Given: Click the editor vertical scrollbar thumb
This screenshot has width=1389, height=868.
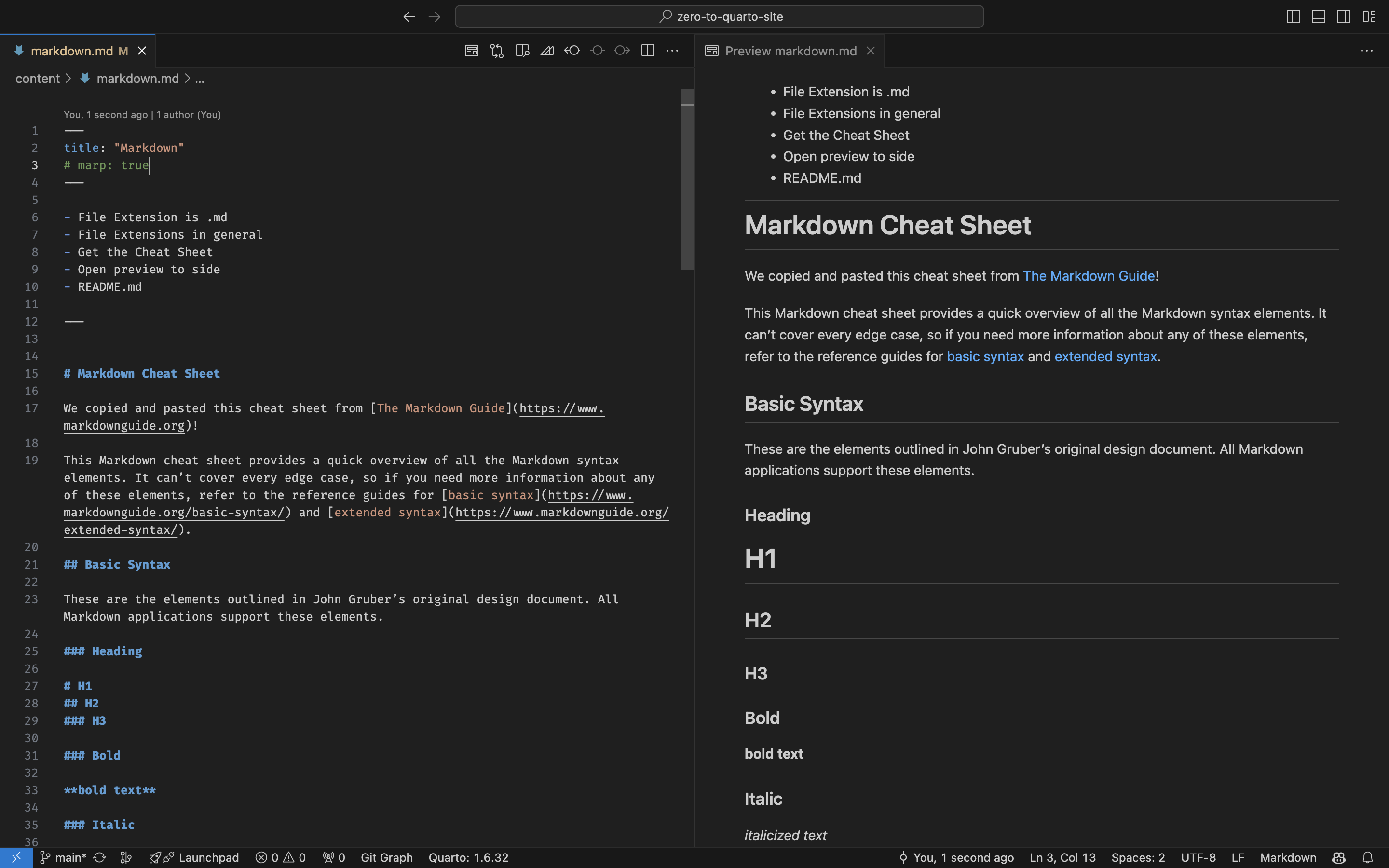Looking at the screenshot, I should pos(688,179).
